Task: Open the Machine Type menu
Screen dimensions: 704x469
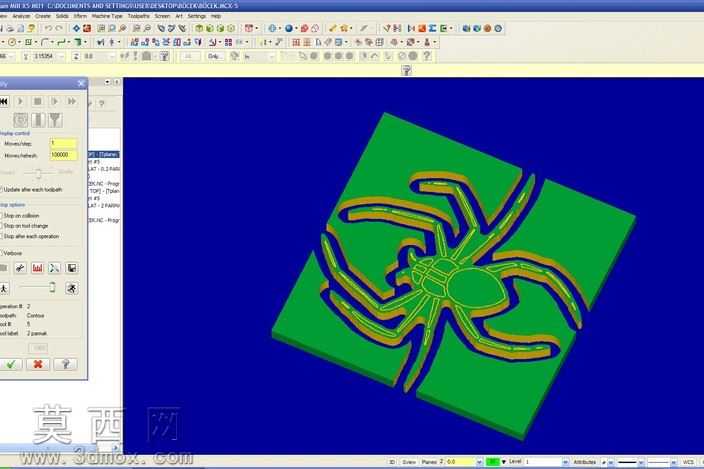Action: point(107,16)
